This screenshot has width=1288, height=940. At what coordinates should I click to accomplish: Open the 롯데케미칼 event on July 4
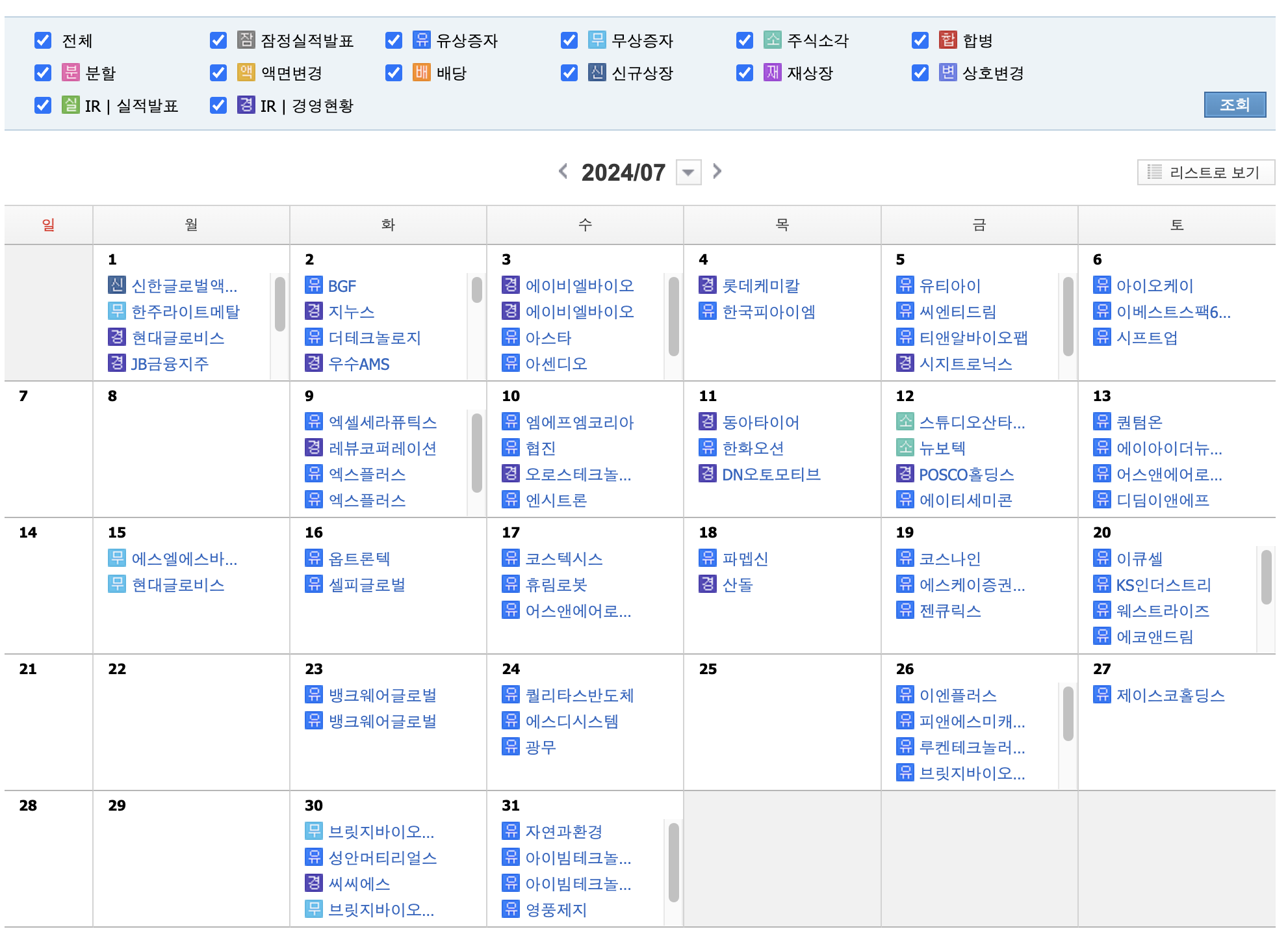pyautogui.click(x=760, y=285)
